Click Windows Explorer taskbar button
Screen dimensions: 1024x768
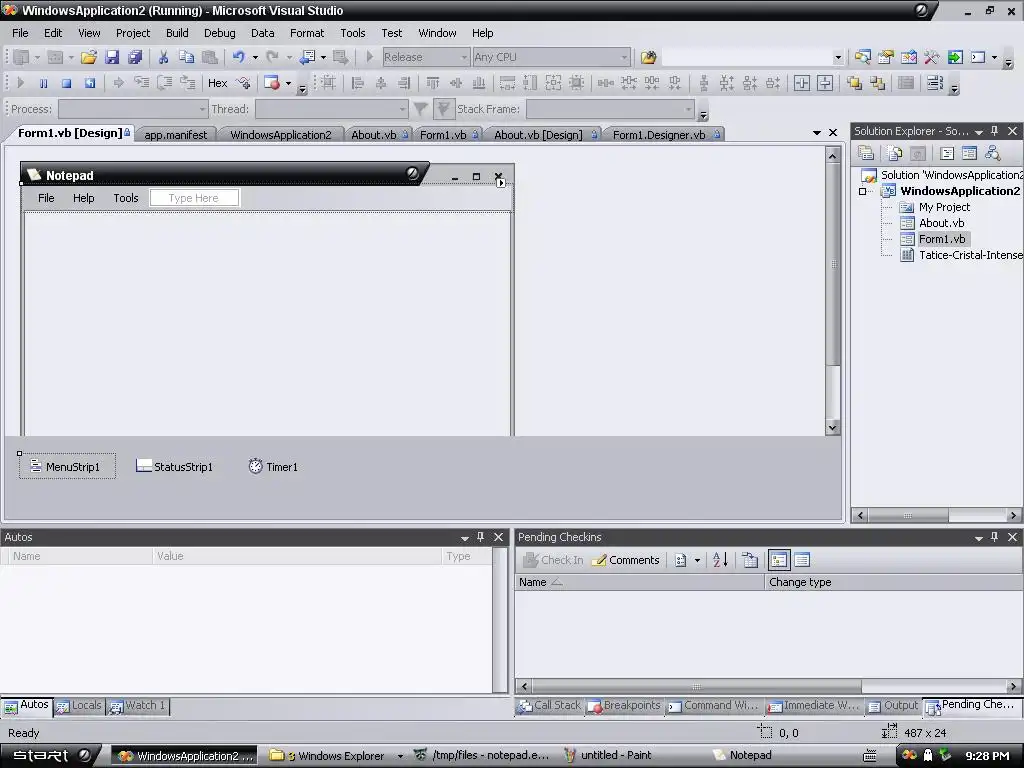click(x=334, y=756)
